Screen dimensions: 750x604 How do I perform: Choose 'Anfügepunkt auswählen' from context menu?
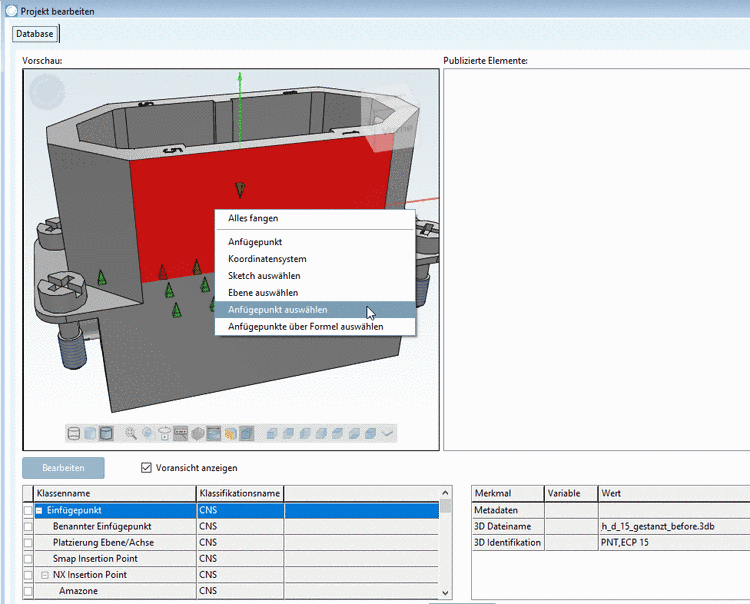277,310
